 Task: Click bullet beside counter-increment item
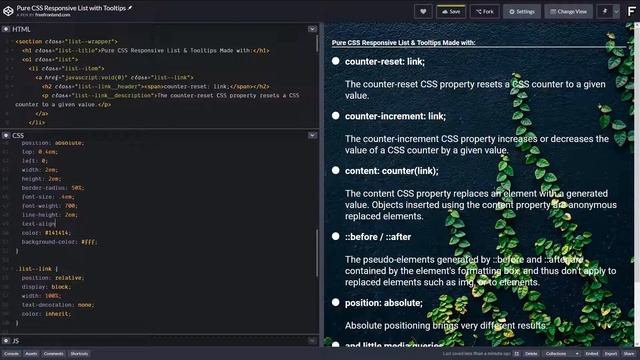pyautogui.click(x=336, y=116)
